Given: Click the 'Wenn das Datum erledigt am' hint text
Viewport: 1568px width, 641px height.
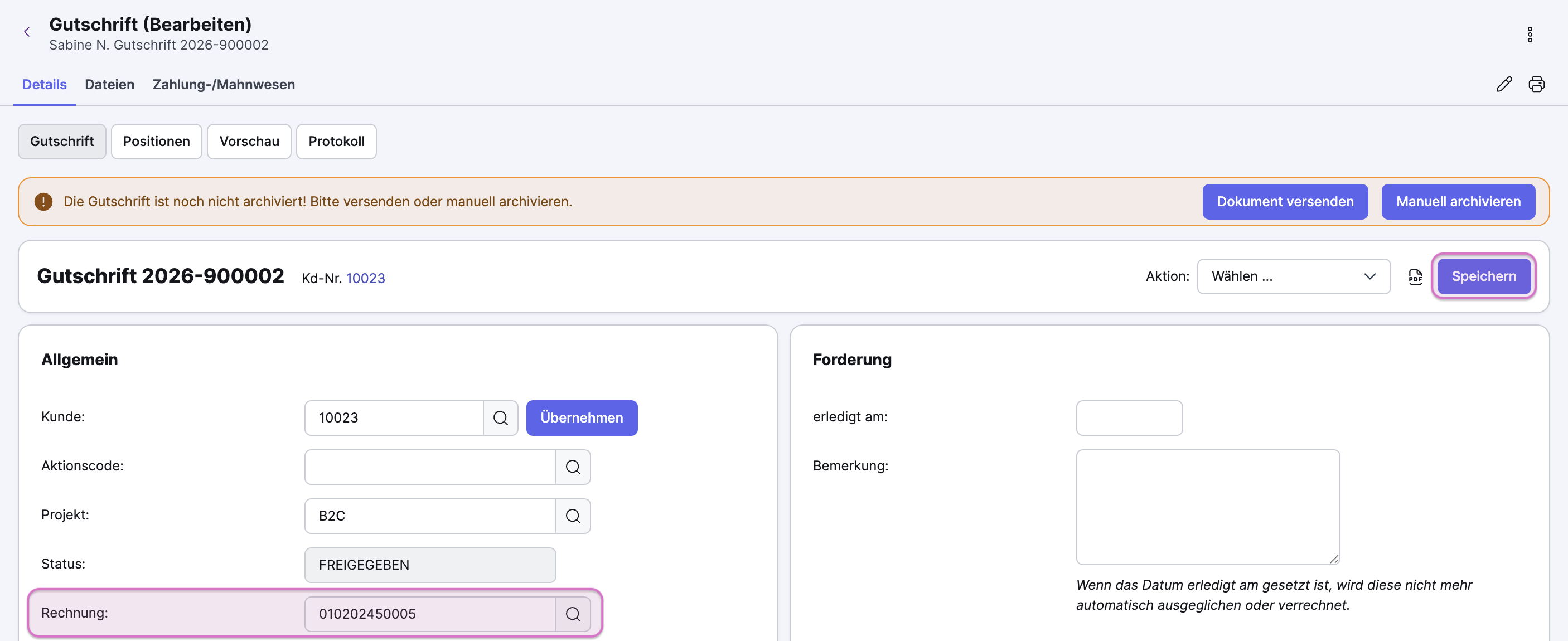Looking at the screenshot, I should pos(1274,595).
